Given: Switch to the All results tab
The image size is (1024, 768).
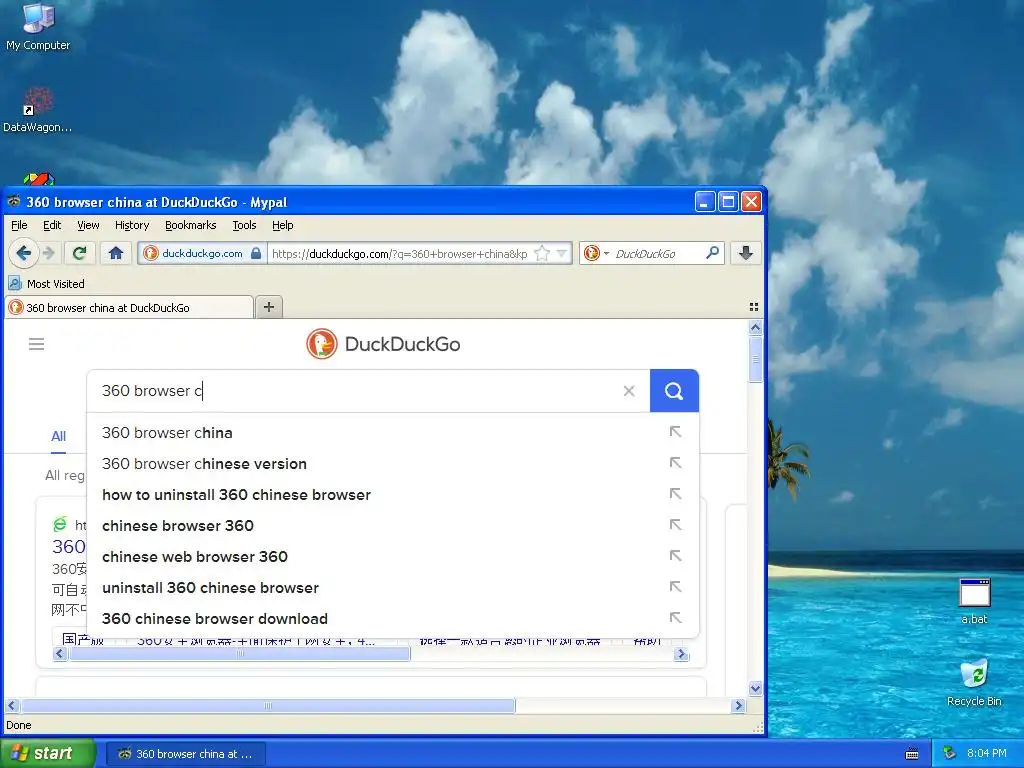Looking at the screenshot, I should coord(59,436).
